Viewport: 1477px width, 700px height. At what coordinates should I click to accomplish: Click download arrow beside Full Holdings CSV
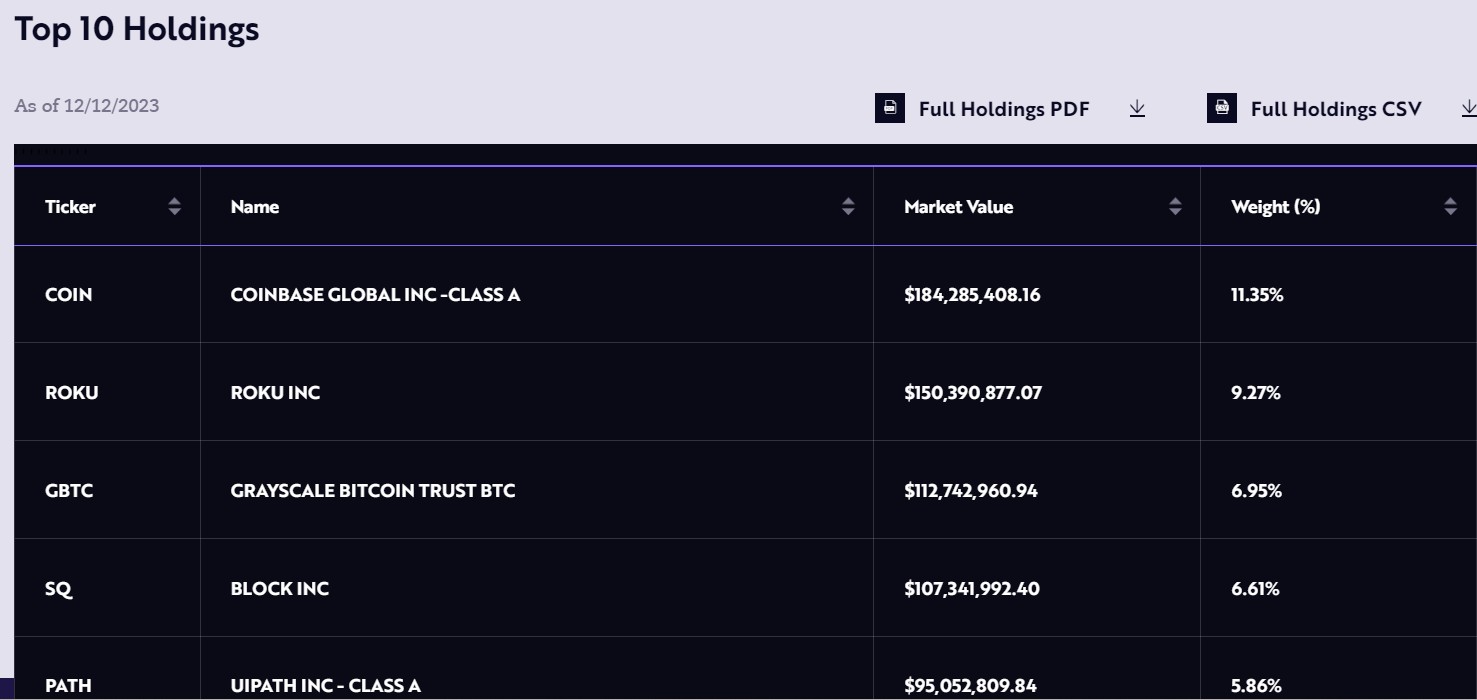point(1468,108)
